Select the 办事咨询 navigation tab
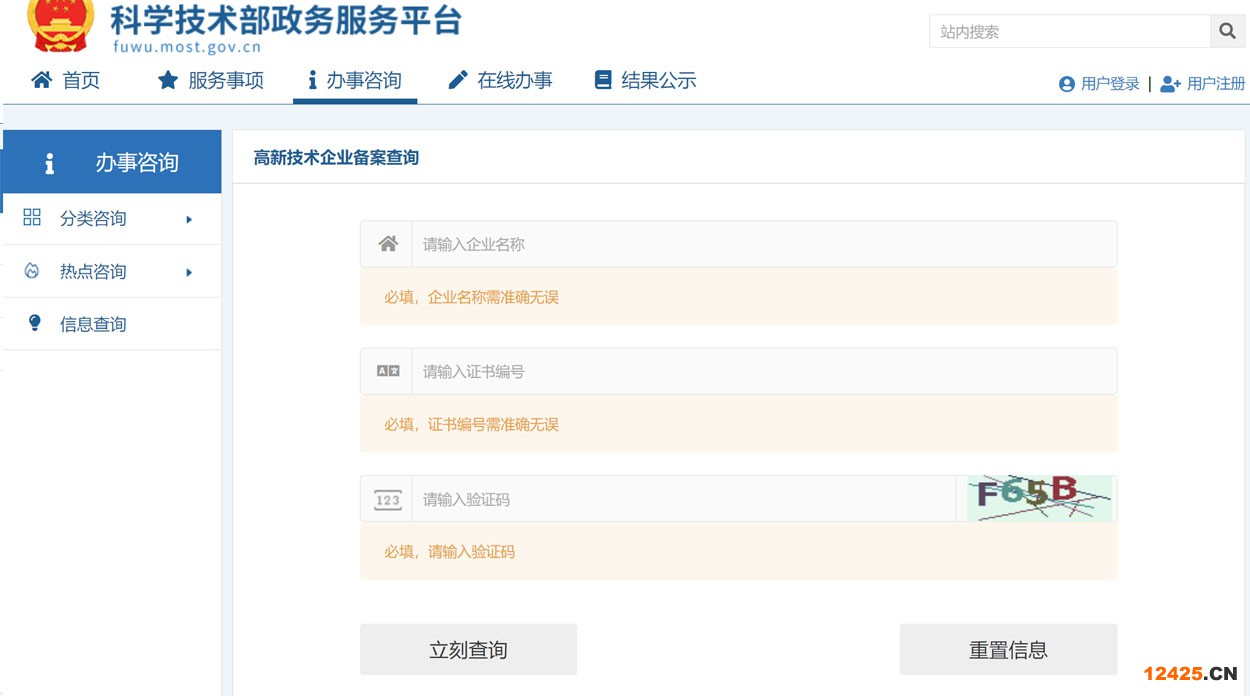 (355, 80)
